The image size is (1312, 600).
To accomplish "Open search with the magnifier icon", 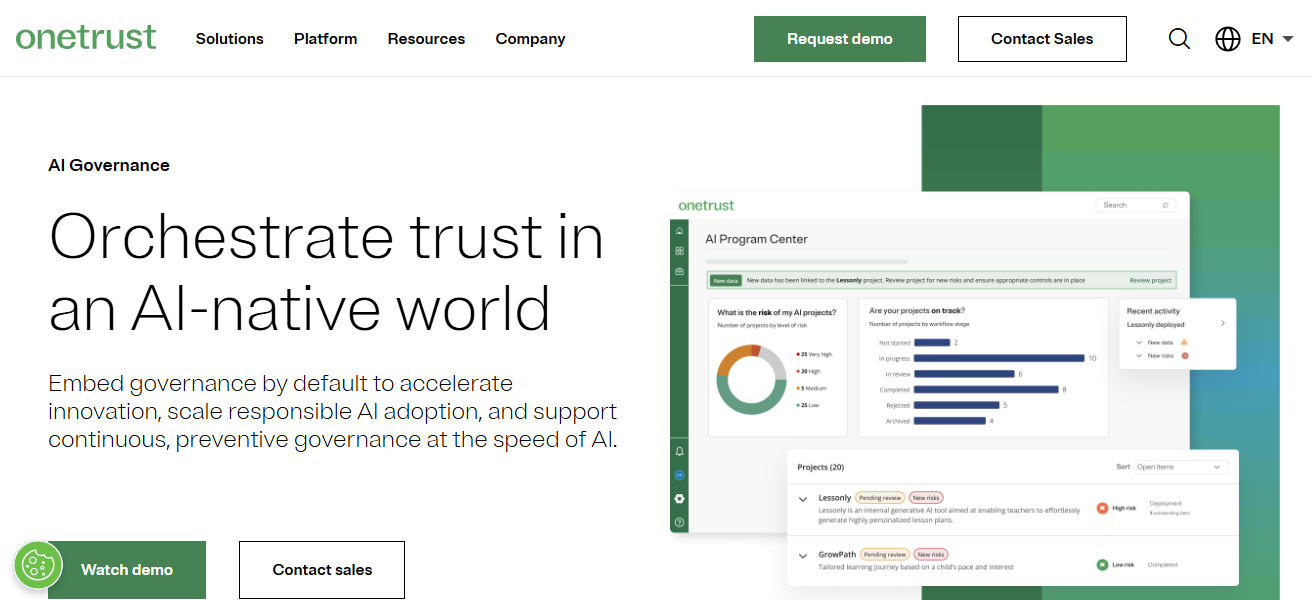I will [1178, 39].
